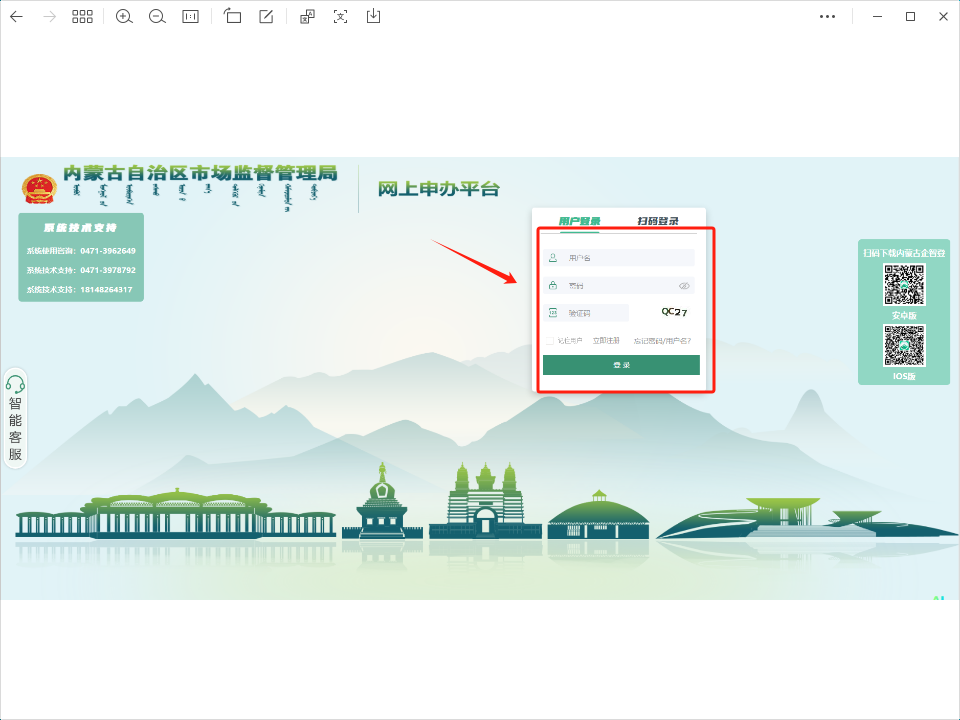Select the 用户登录 tab

tap(579, 221)
